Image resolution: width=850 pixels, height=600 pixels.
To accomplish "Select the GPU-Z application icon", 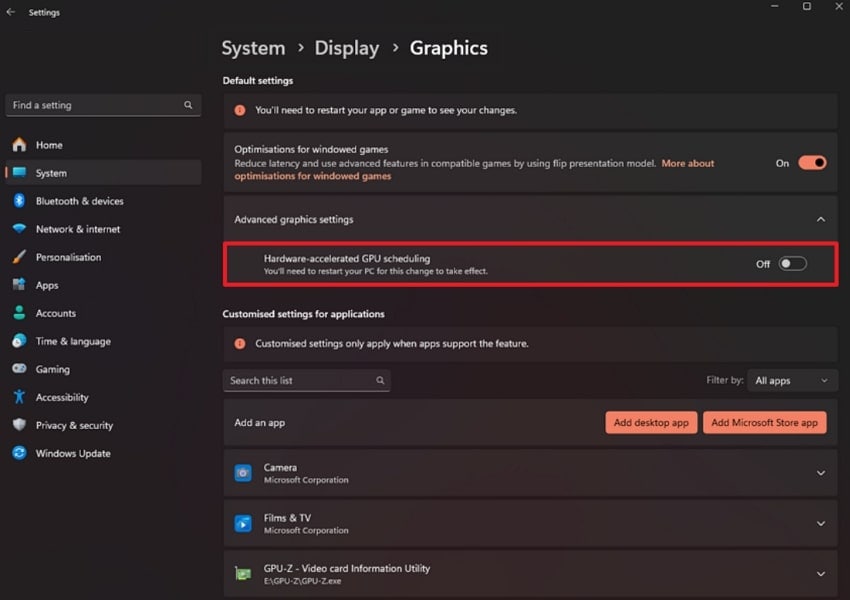I will pos(243,574).
